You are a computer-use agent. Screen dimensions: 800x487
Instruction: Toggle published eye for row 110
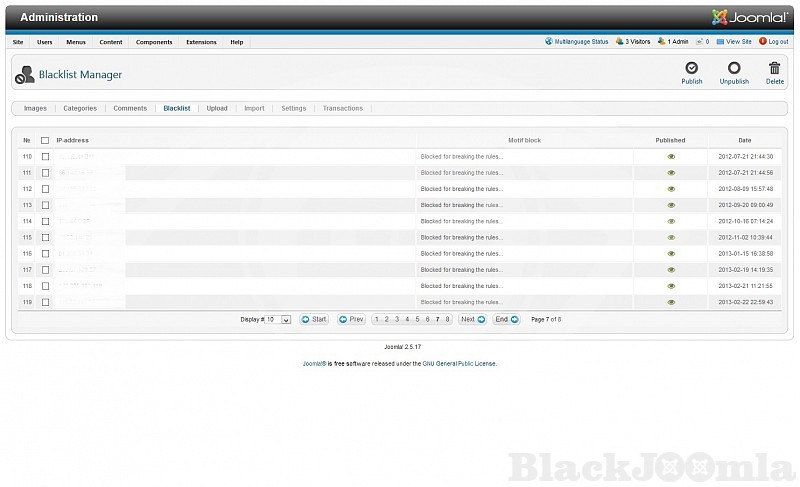click(x=671, y=157)
